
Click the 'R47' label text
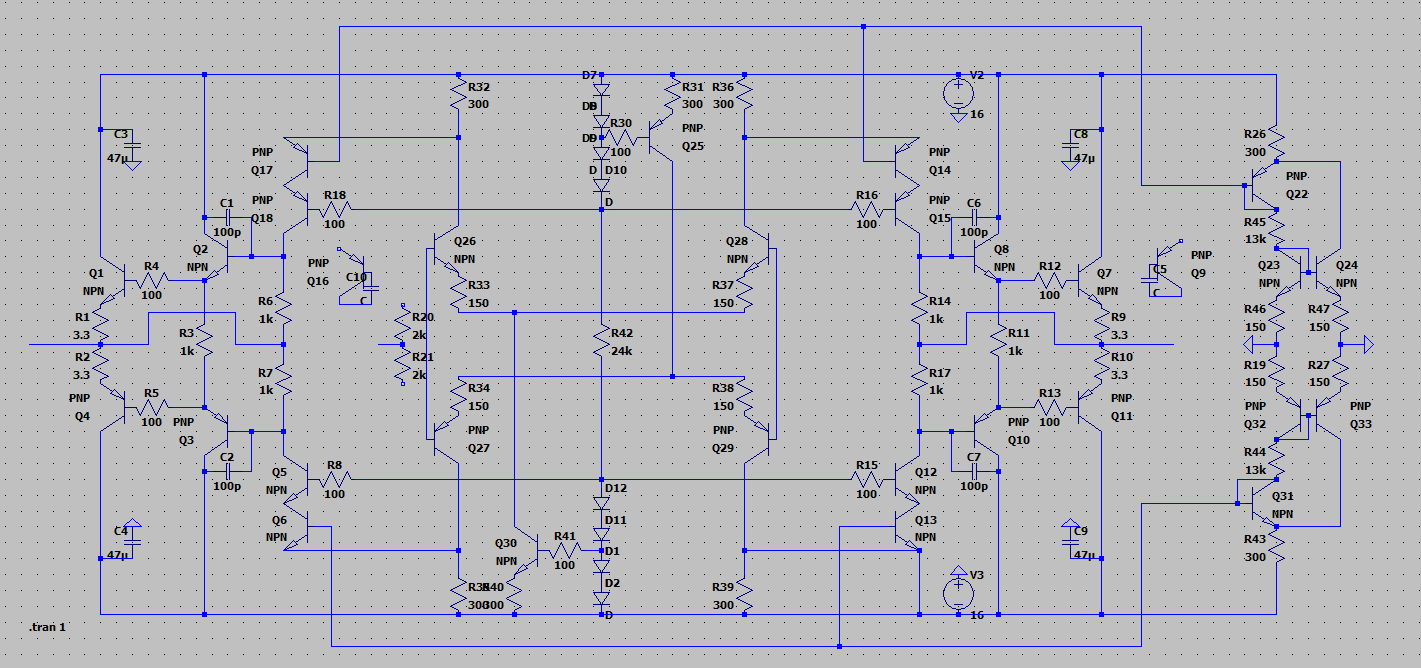click(1320, 309)
